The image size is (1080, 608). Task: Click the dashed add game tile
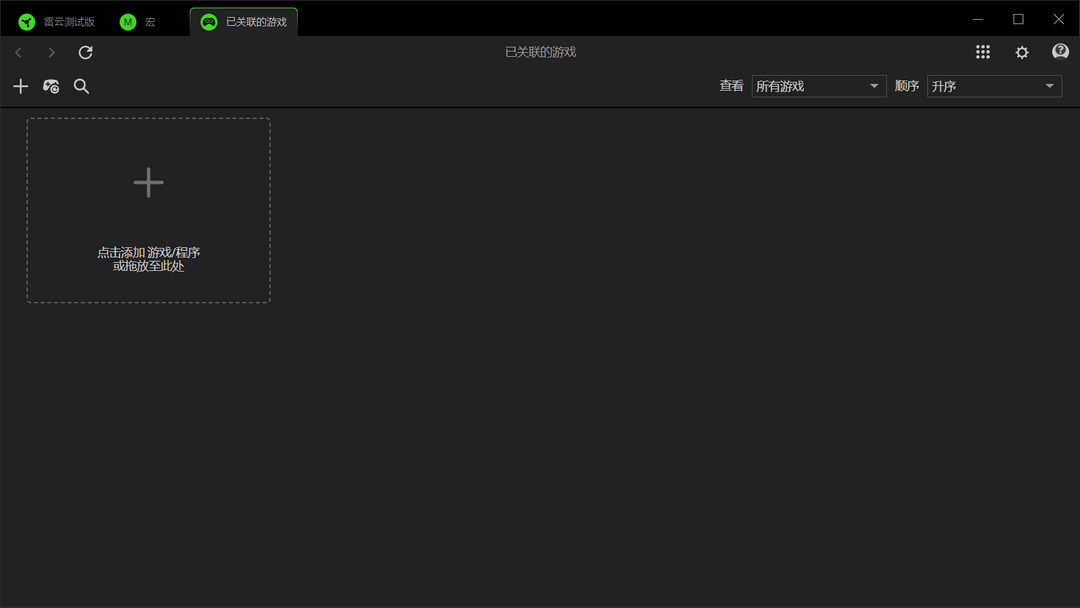tap(148, 209)
